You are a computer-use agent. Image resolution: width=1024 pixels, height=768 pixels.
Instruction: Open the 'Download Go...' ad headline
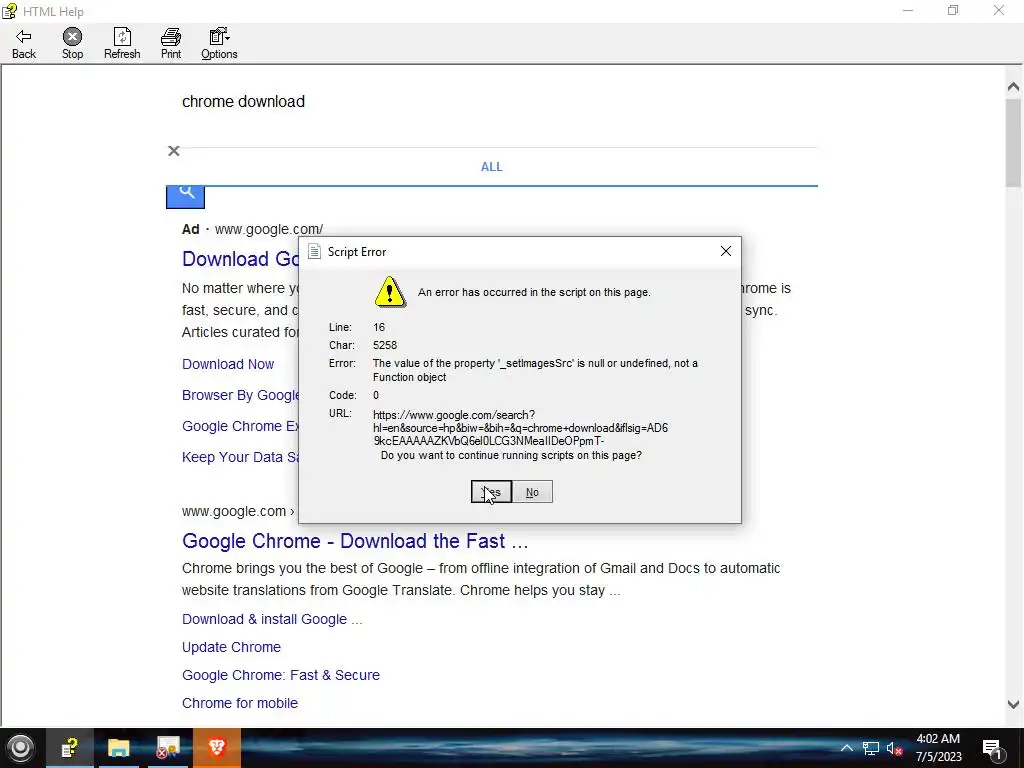[x=240, y=259]
